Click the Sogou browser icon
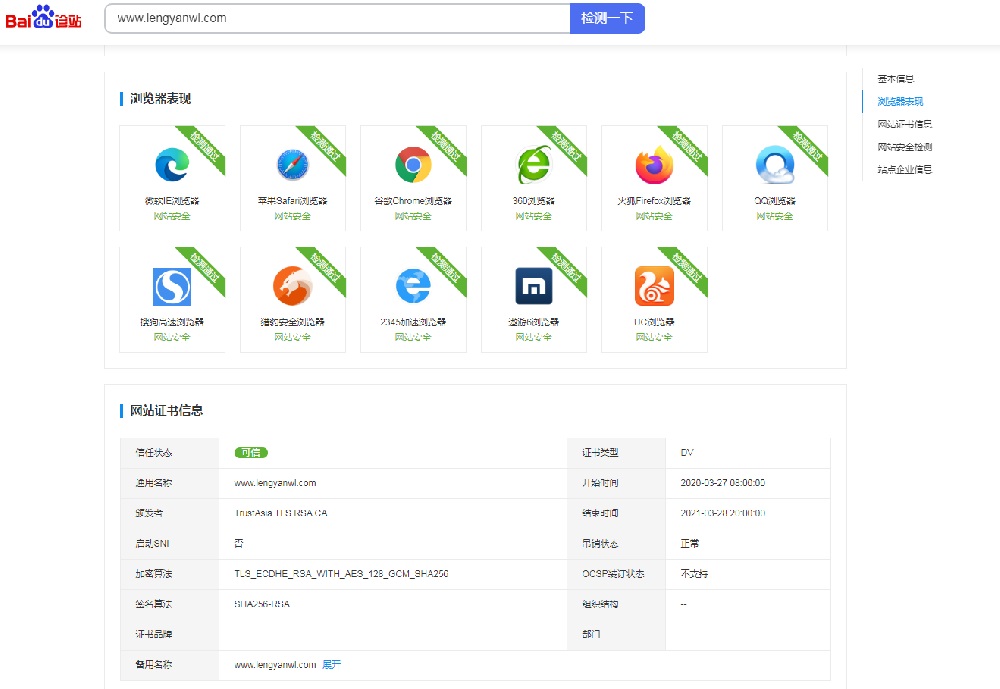 click(172, 286)
